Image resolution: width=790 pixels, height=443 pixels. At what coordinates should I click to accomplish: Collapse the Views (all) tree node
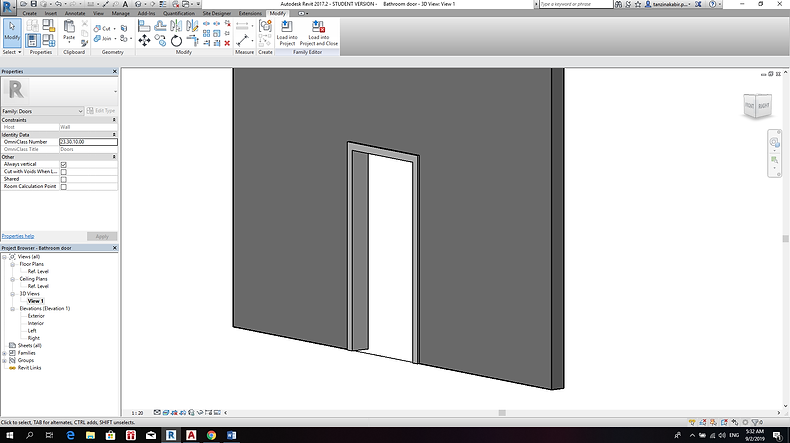pyautogui.click(x=5, y=257)
